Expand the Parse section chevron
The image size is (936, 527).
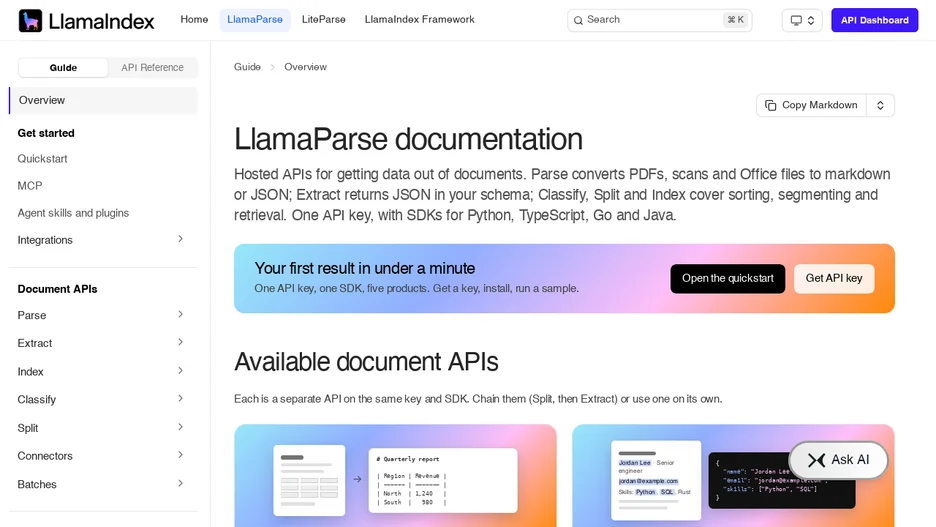[x=180, y=315]
